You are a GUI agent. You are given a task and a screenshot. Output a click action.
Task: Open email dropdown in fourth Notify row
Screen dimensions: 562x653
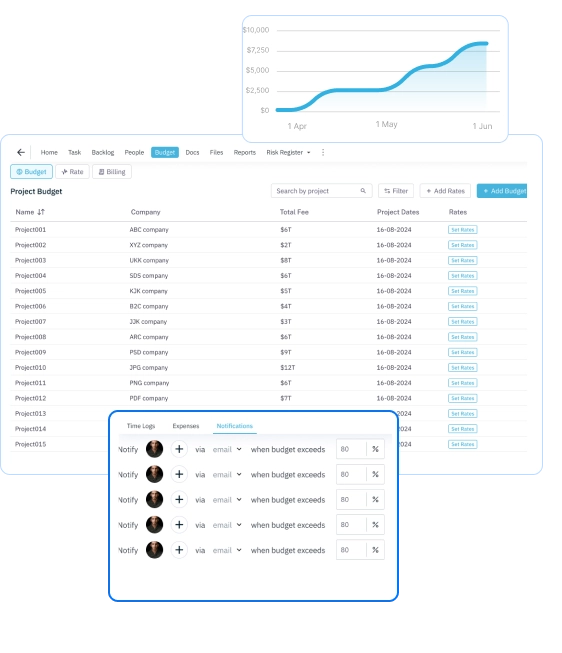point(227,525)
